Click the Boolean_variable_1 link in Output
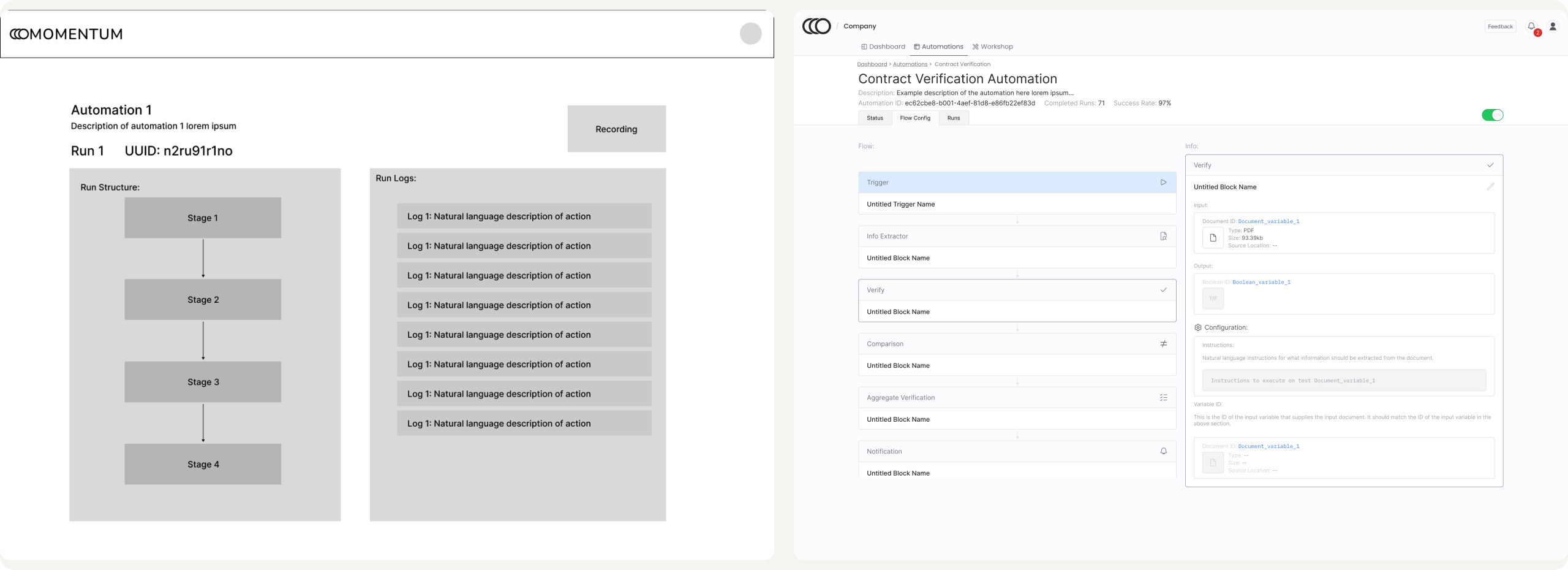1568x570 pixels. pos(1261,282)
